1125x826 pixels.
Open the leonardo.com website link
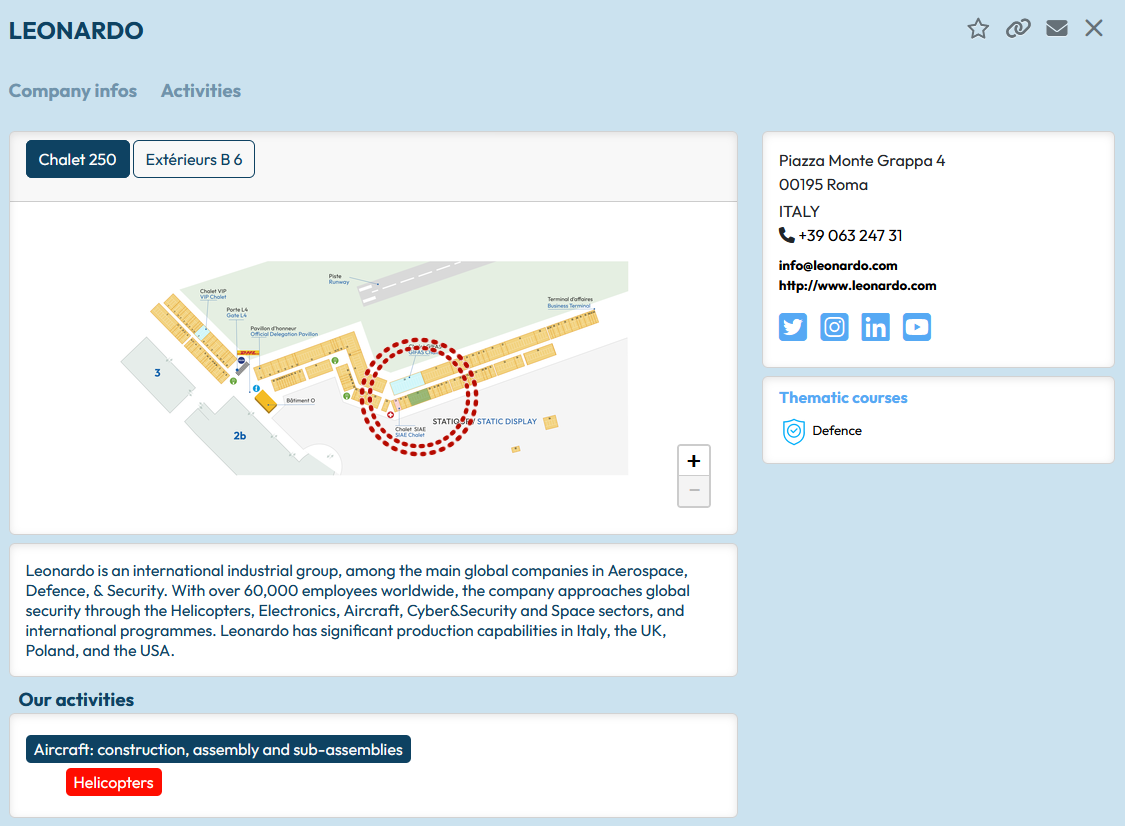(x=857, y=286)
